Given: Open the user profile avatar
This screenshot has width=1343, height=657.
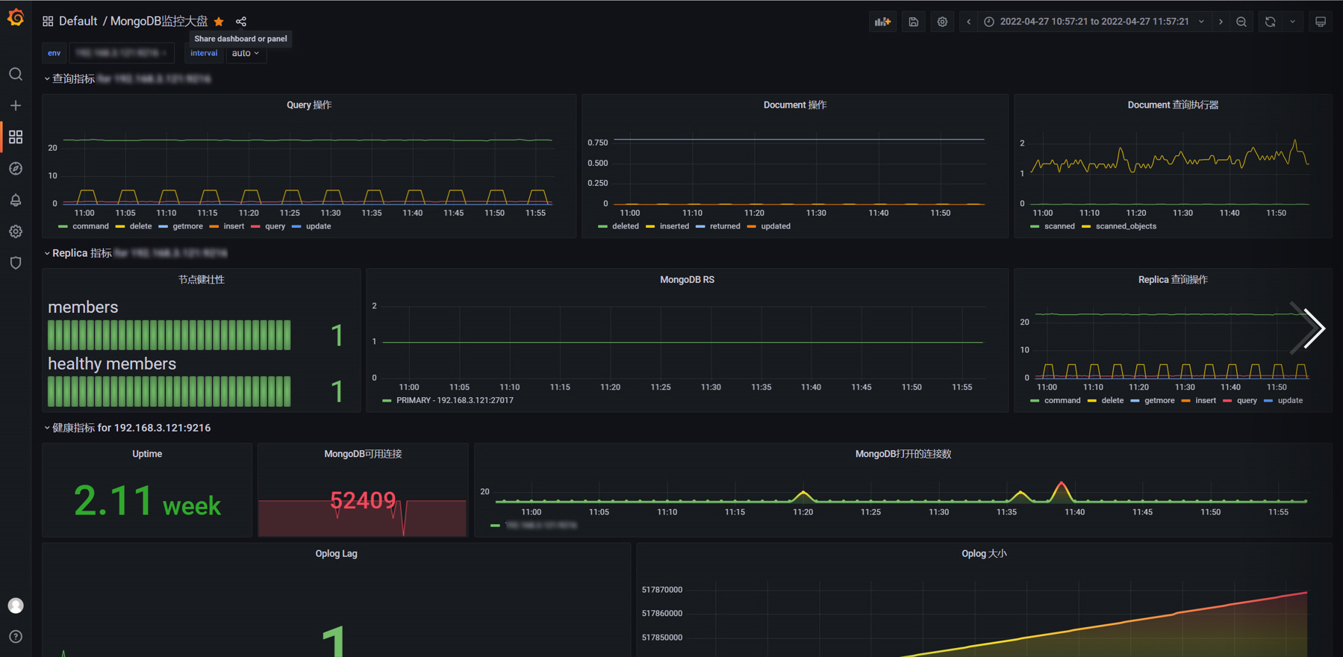Looking at the screenshot, I should (15, 605).
